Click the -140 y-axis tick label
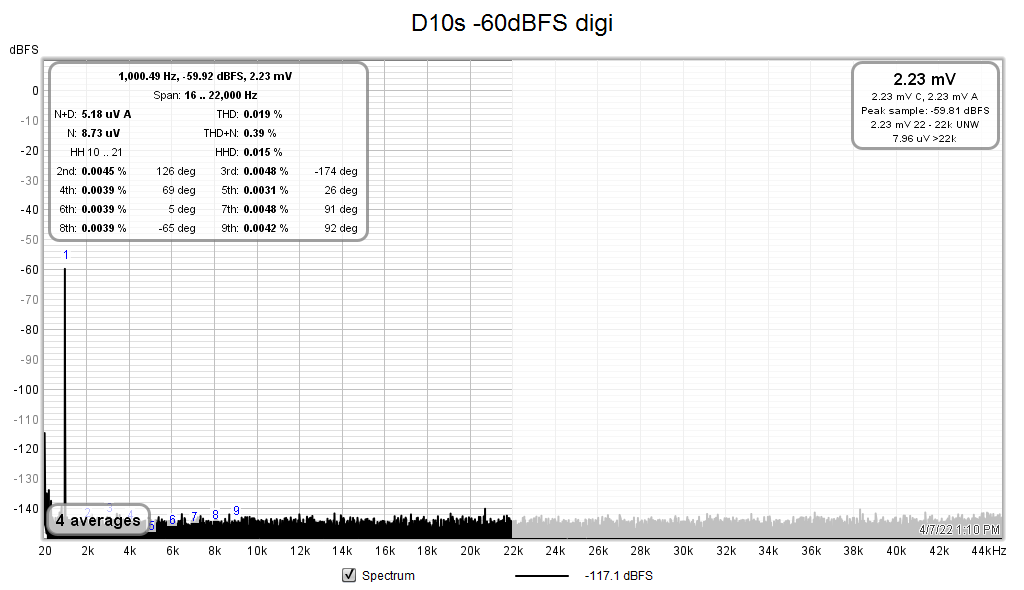 point(26,509)
